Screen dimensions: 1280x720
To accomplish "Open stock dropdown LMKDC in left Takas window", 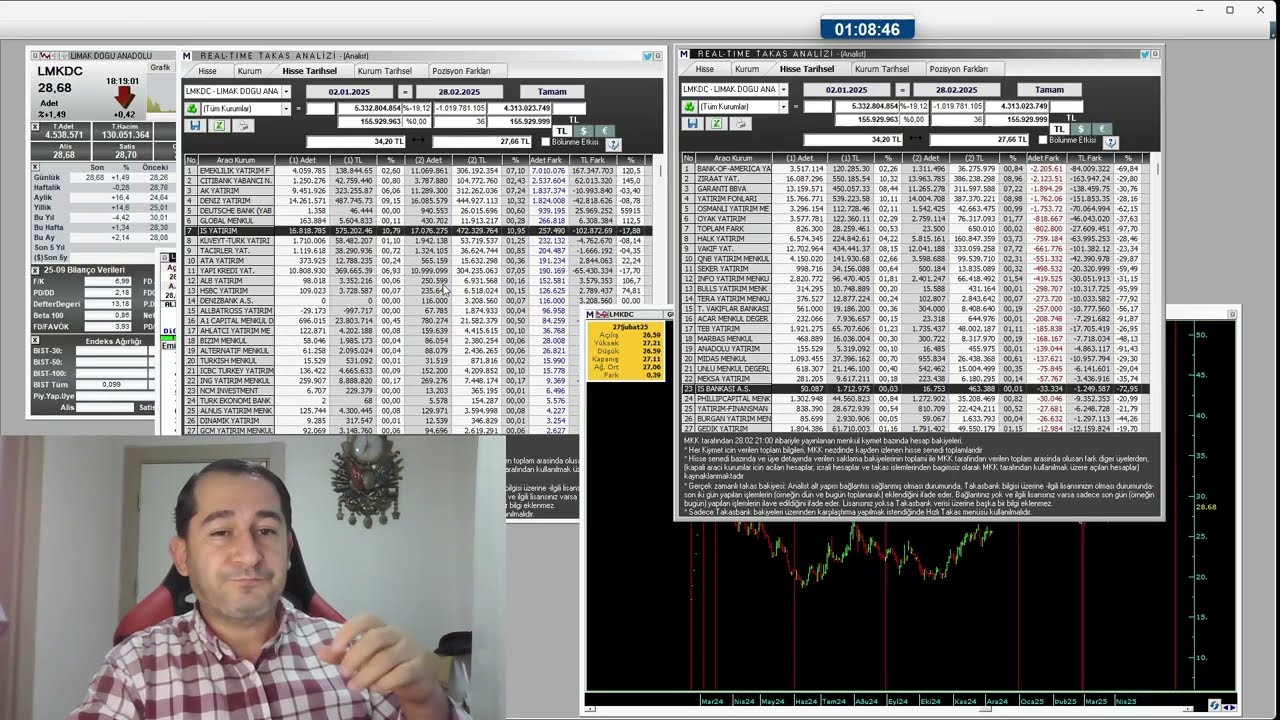I will [286, 91].
